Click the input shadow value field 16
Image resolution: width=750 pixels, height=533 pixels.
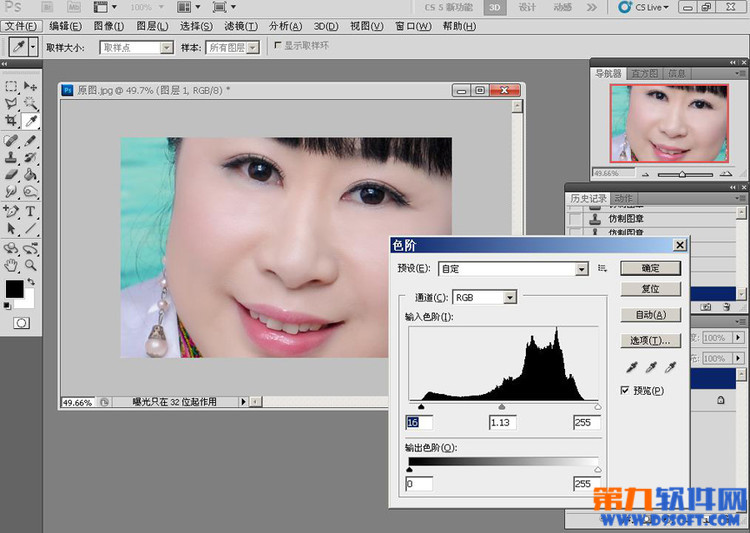click(x=419, y=422)
